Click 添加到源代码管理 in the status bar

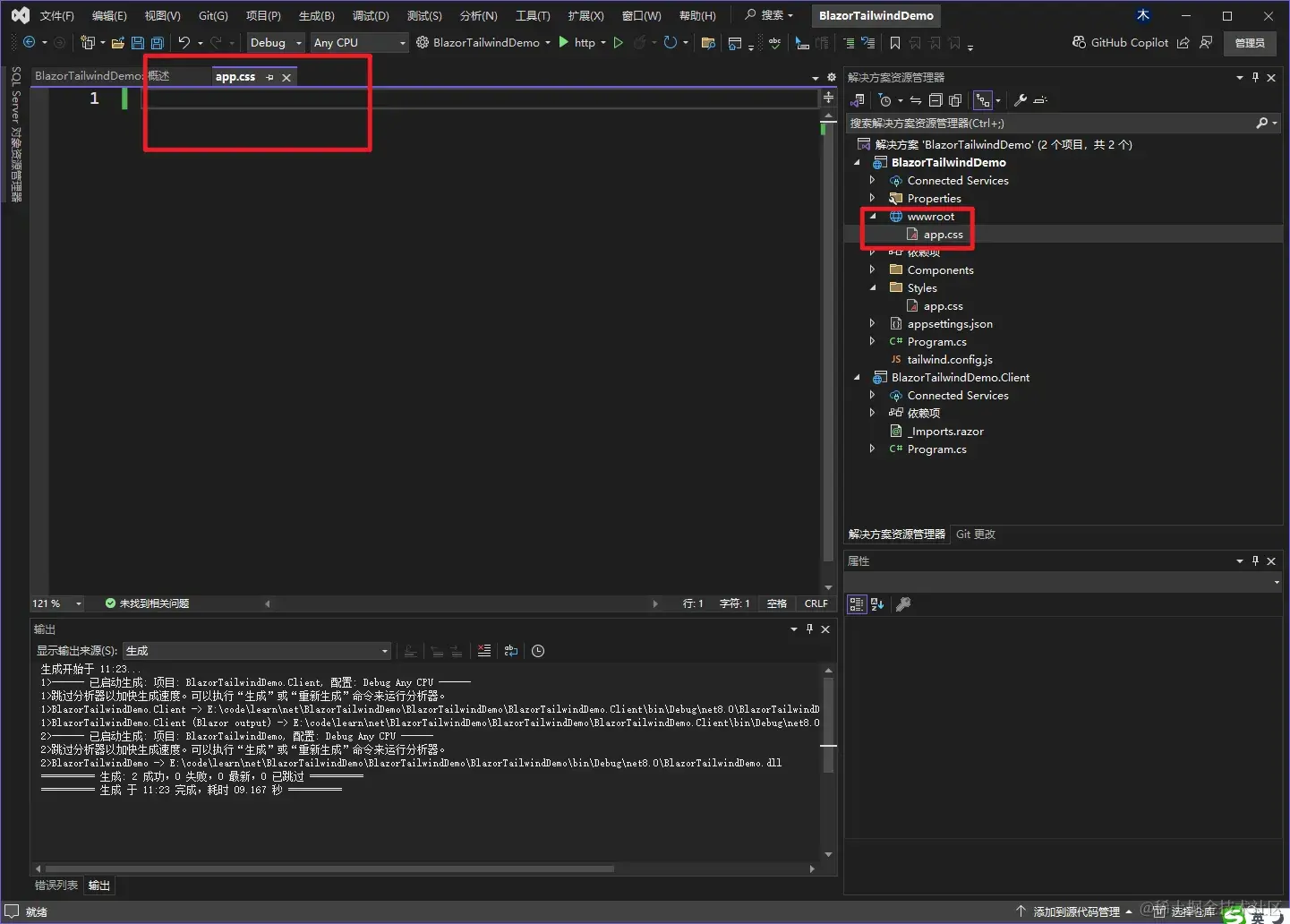(x=1075, y=911)
